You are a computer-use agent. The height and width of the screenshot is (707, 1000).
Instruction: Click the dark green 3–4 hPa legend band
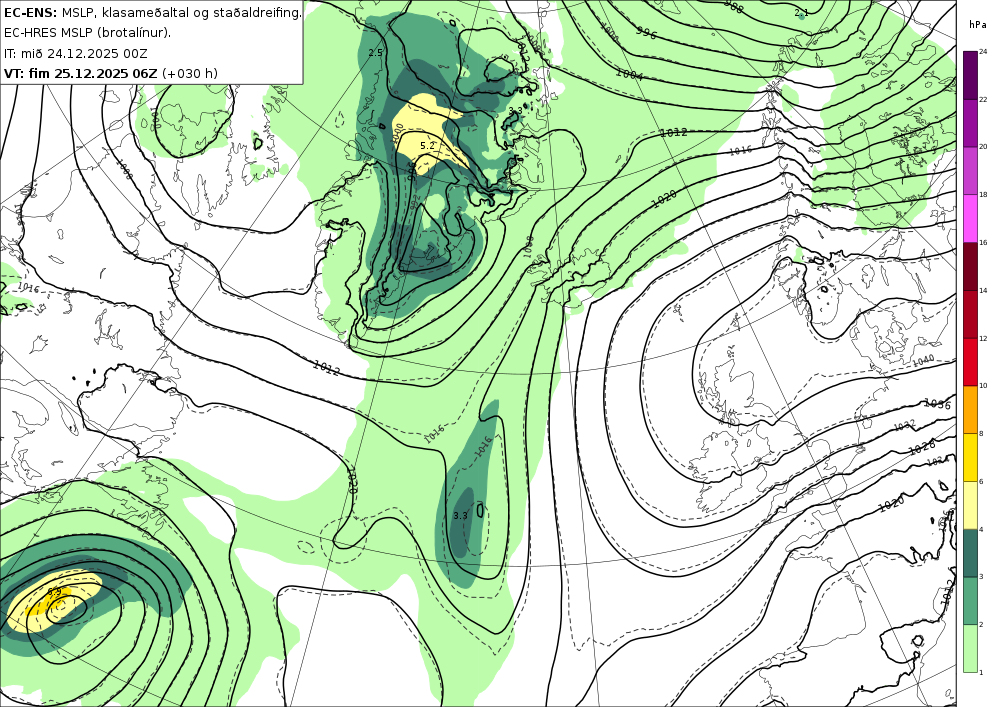pyautogui.click(x=970, y=553)
